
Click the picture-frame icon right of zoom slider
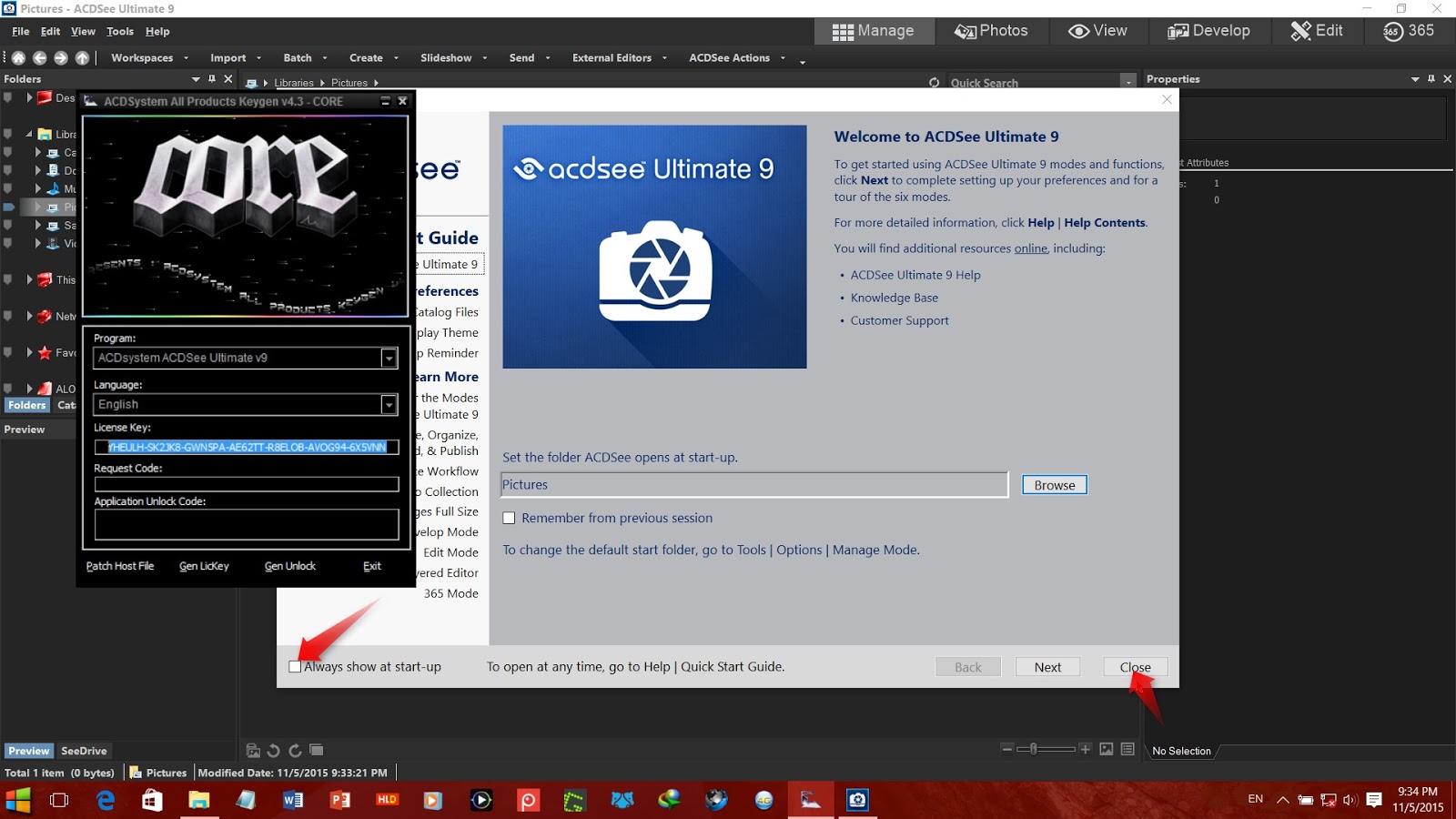click(x=1107, y=749)
